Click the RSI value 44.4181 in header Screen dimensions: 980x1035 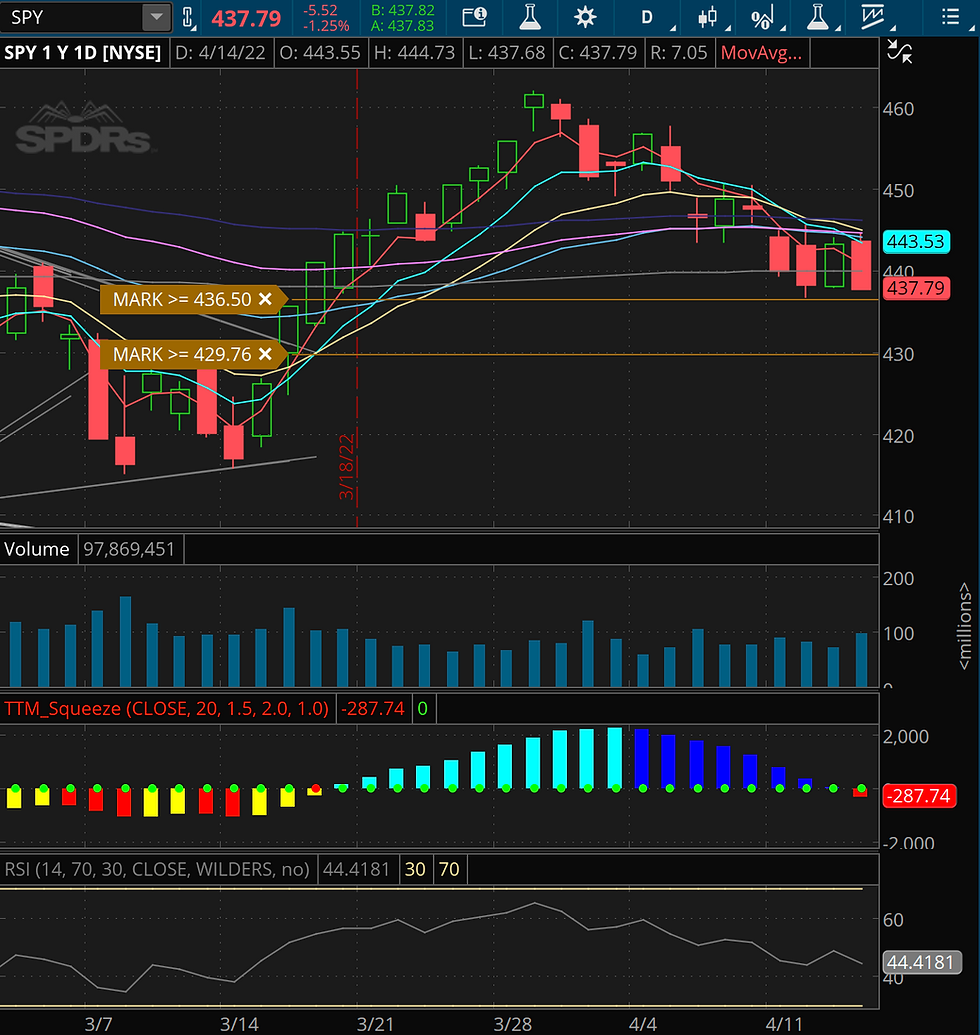356,869
